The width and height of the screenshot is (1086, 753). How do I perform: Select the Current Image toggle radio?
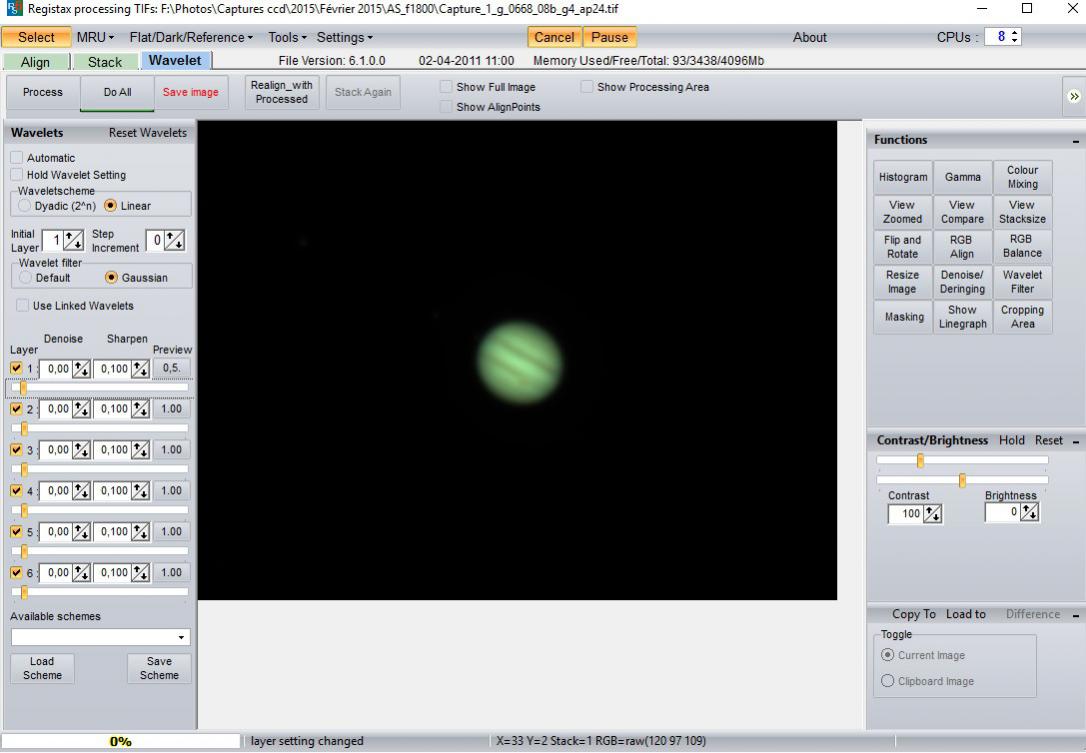[887, 655]
